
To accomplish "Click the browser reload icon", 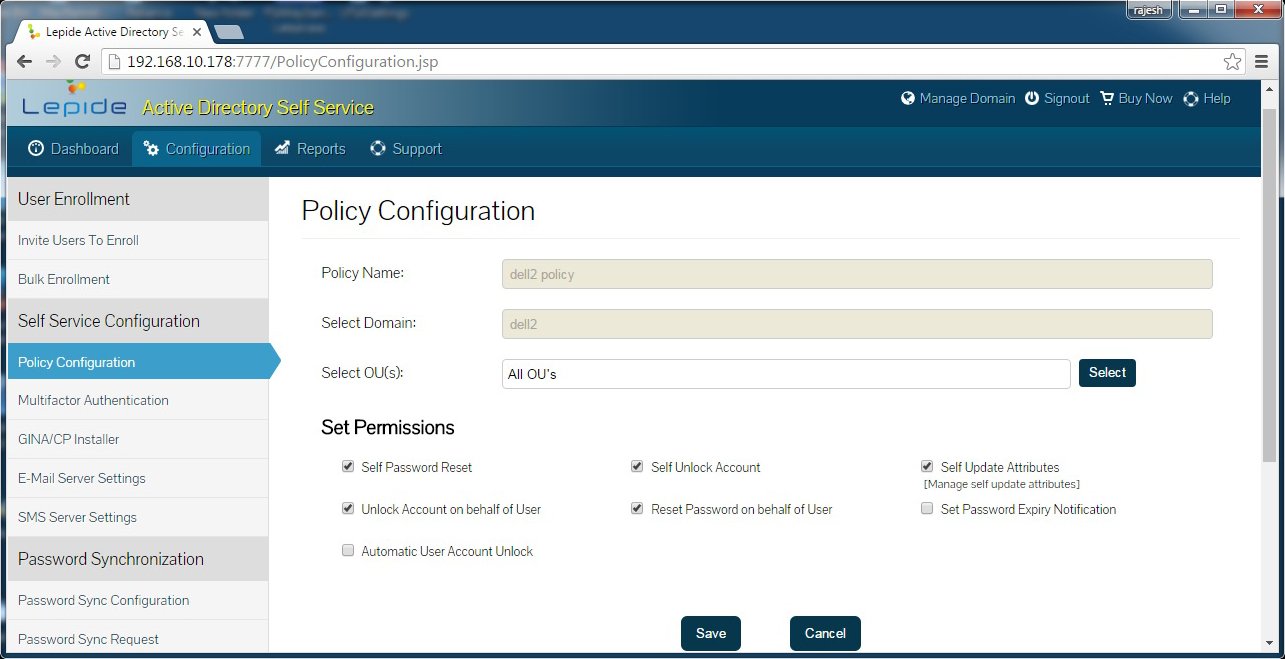I will [83, 62].
